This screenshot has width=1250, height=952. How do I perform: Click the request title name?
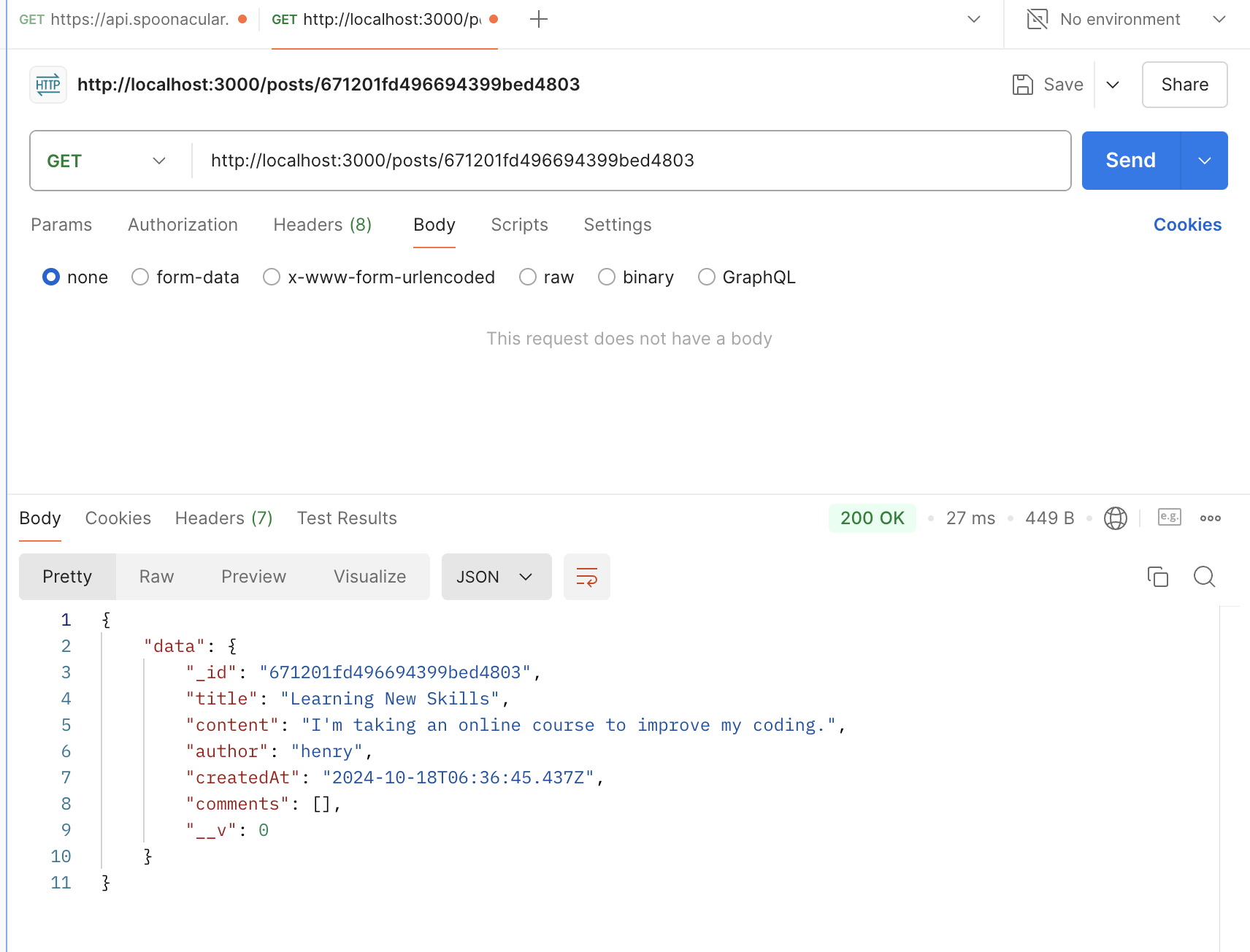(329, 85)
